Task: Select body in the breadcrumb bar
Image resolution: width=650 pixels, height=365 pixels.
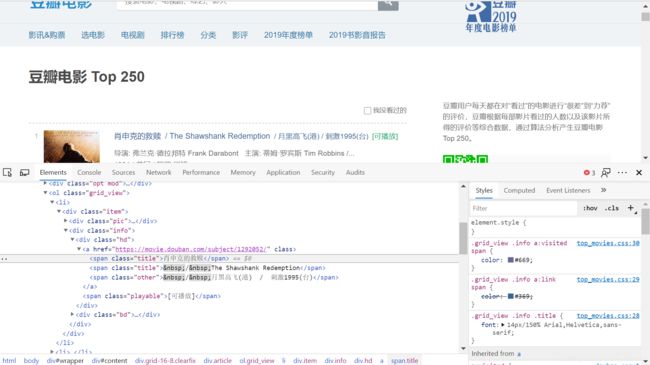Action: (x=31, y=361)
